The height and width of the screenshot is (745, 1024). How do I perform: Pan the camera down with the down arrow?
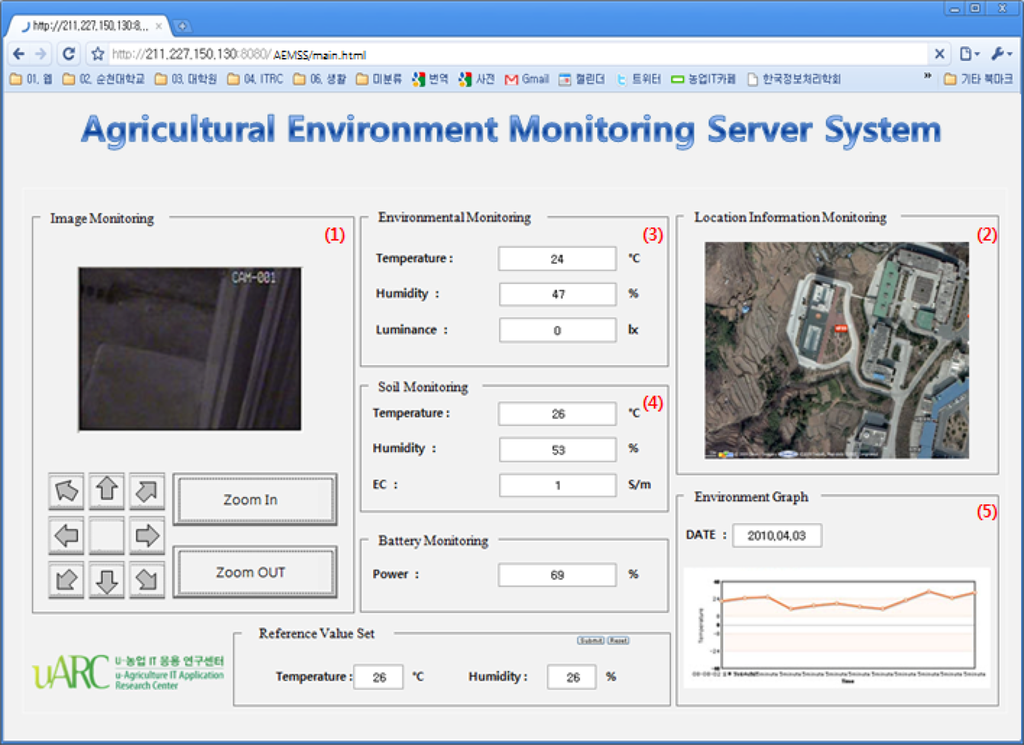pos(107,580)
